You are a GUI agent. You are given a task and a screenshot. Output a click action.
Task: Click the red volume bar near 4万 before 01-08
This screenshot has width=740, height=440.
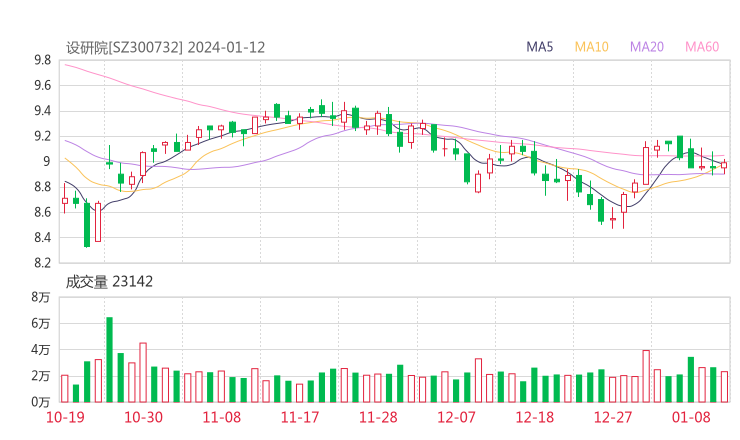click(x=646, y=376)
